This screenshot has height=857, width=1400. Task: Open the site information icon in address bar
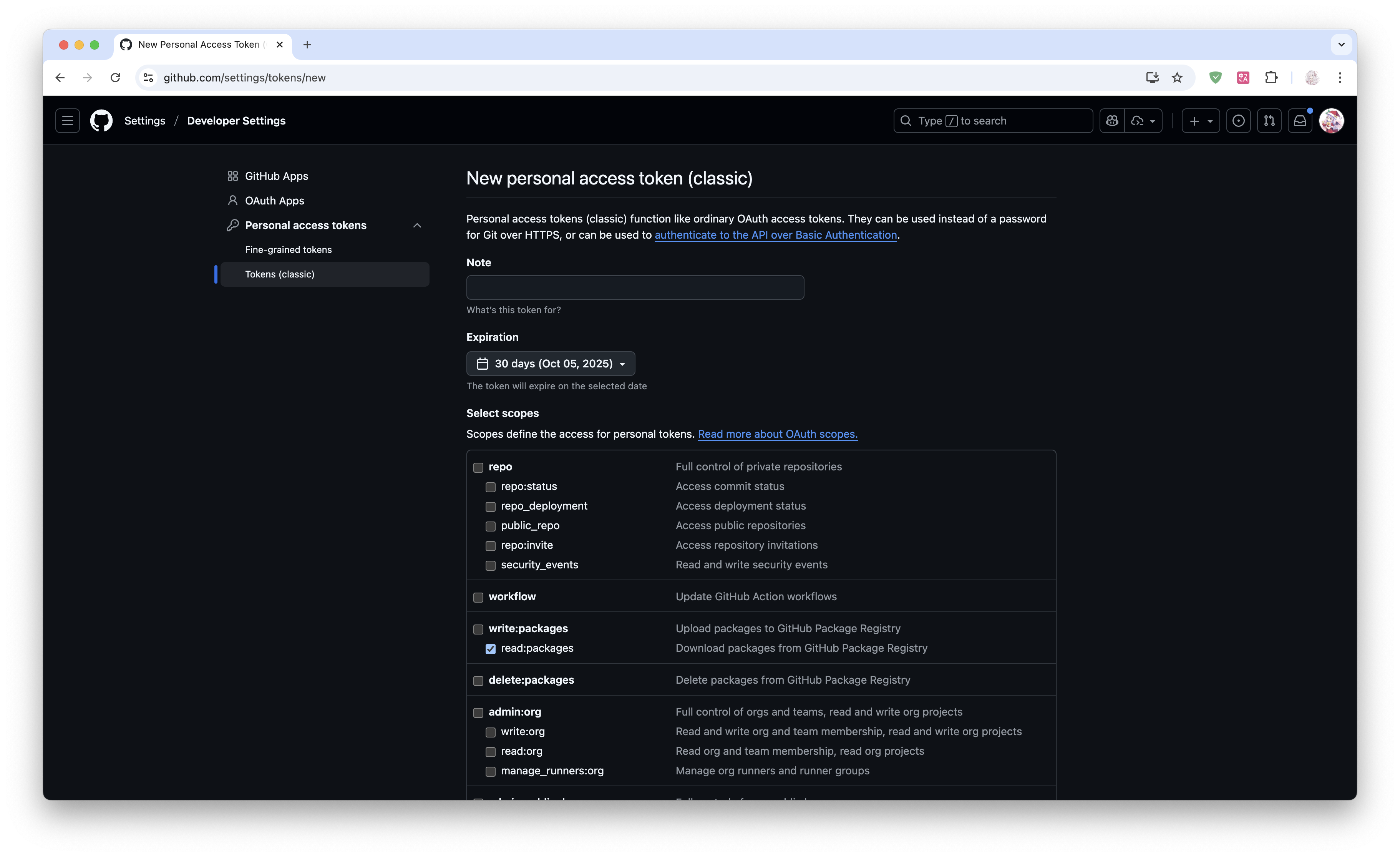pos(148,77)
